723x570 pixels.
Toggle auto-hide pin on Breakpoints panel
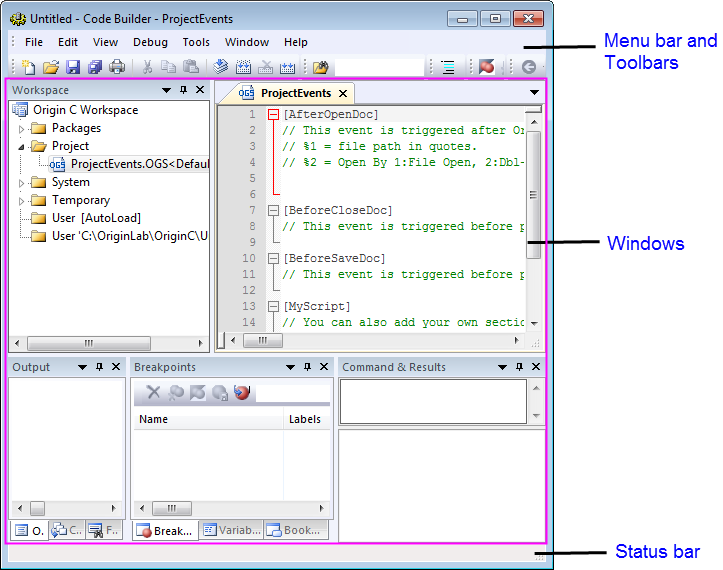307,367
